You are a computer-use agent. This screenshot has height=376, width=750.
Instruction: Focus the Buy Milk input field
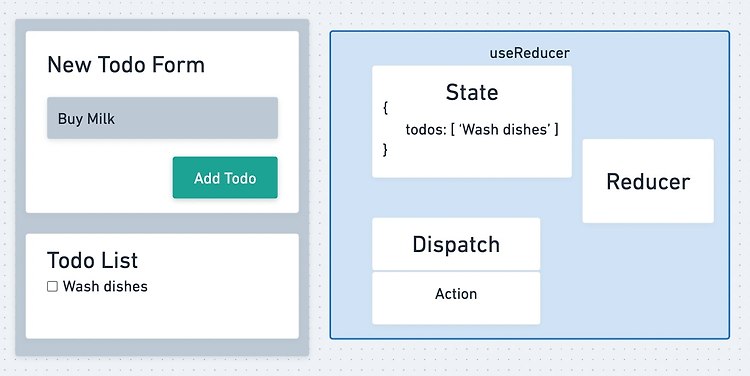162,118
